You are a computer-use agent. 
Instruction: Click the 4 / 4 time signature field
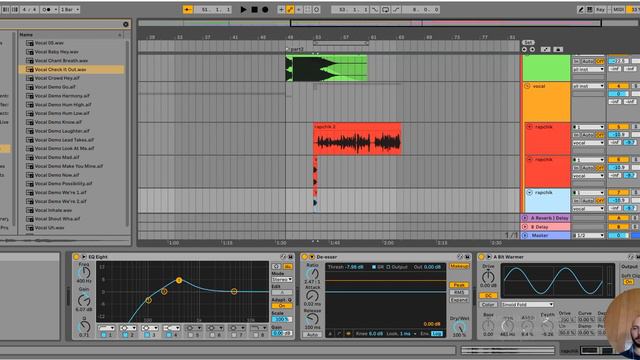(x=29, y=9)
